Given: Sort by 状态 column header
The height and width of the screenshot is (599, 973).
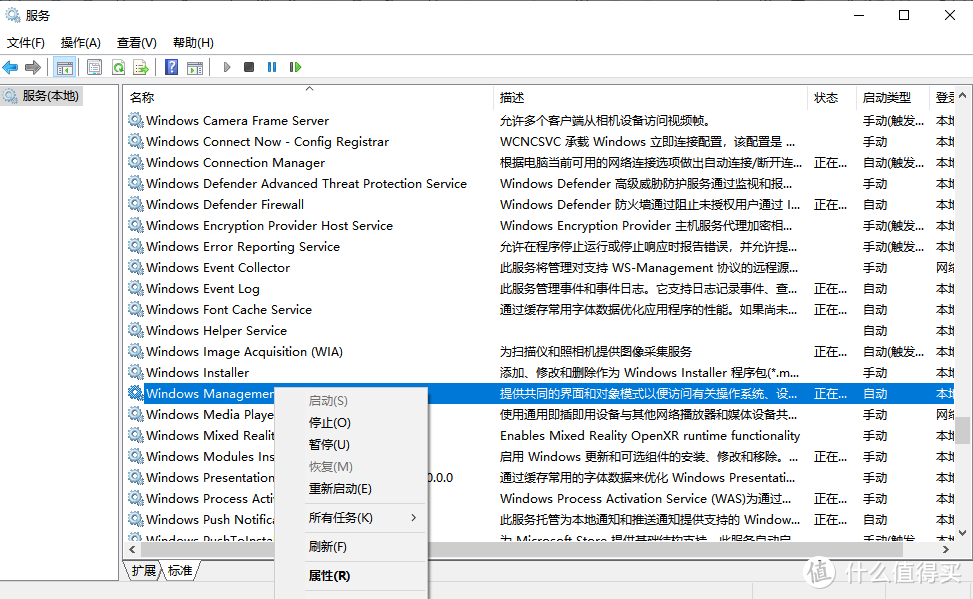Looking at the screenshot, I should click(x=832, y=97).
